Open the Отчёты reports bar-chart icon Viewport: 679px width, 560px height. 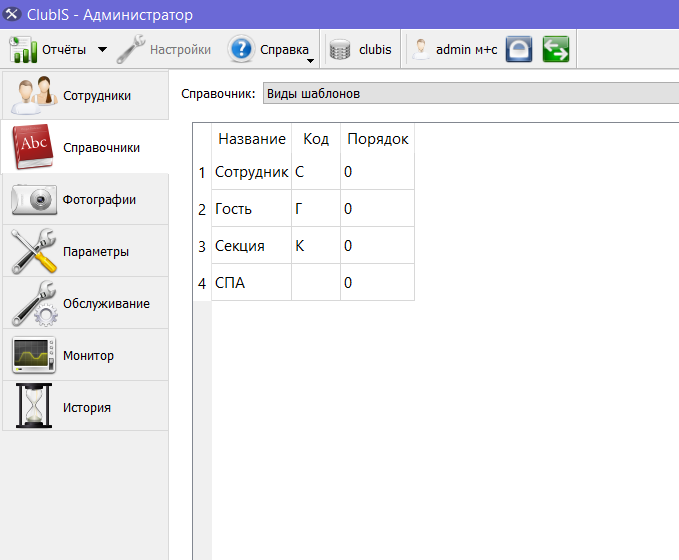pos(23,49)
